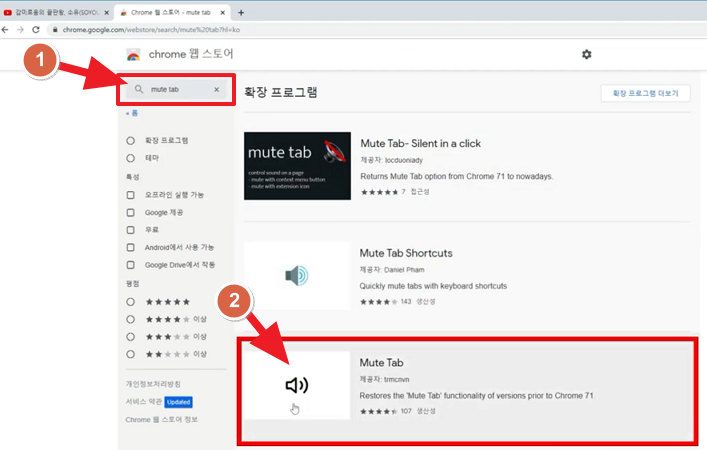
Task: Open the black mute tab thumbnail
Action: tap(297, 166)
